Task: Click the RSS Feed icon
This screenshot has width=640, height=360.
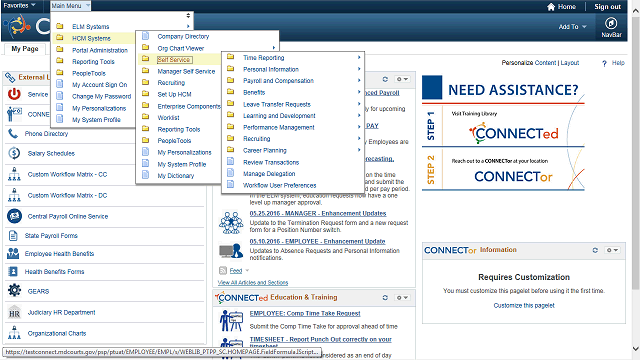Action: 223,270
